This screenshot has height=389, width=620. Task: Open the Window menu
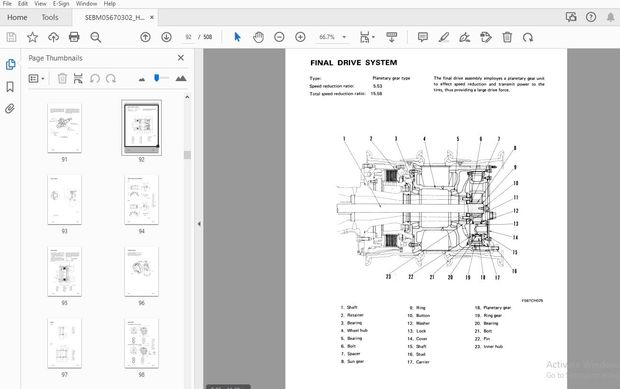(x=86, y=4)
